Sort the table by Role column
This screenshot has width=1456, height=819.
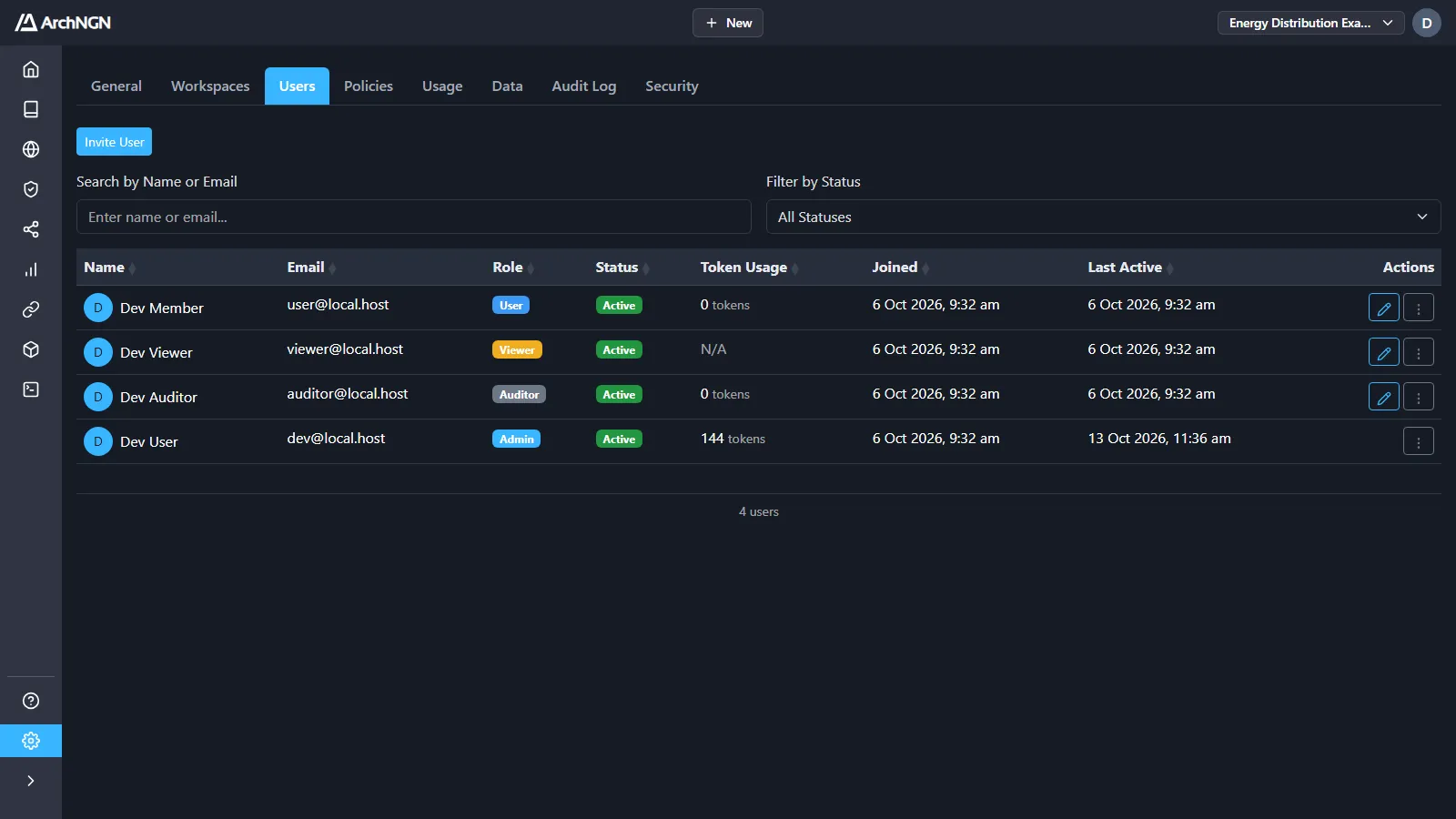pos(513,268)
